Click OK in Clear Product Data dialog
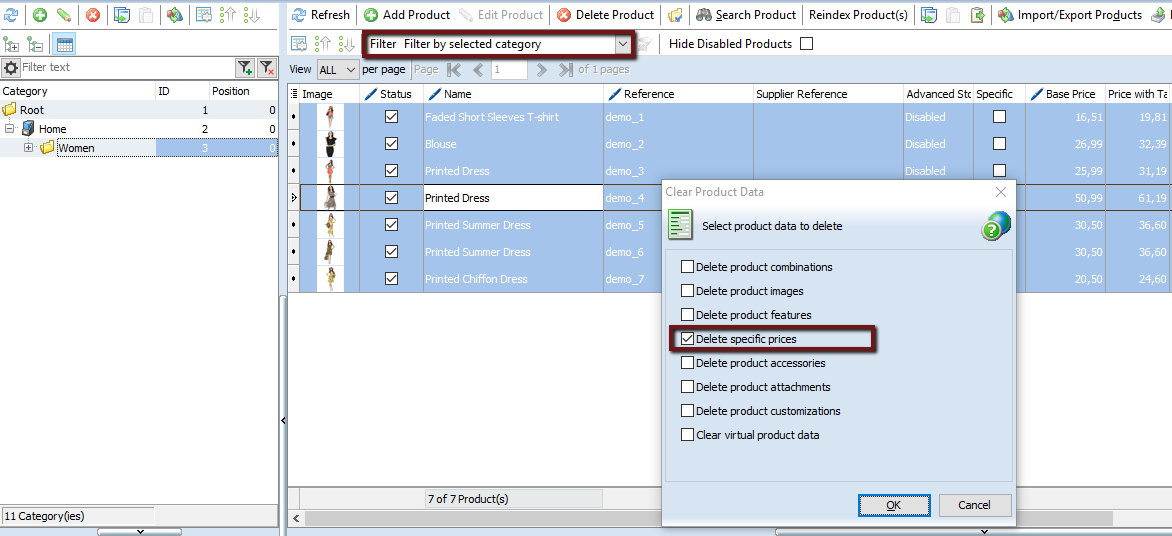 (894, 505)
